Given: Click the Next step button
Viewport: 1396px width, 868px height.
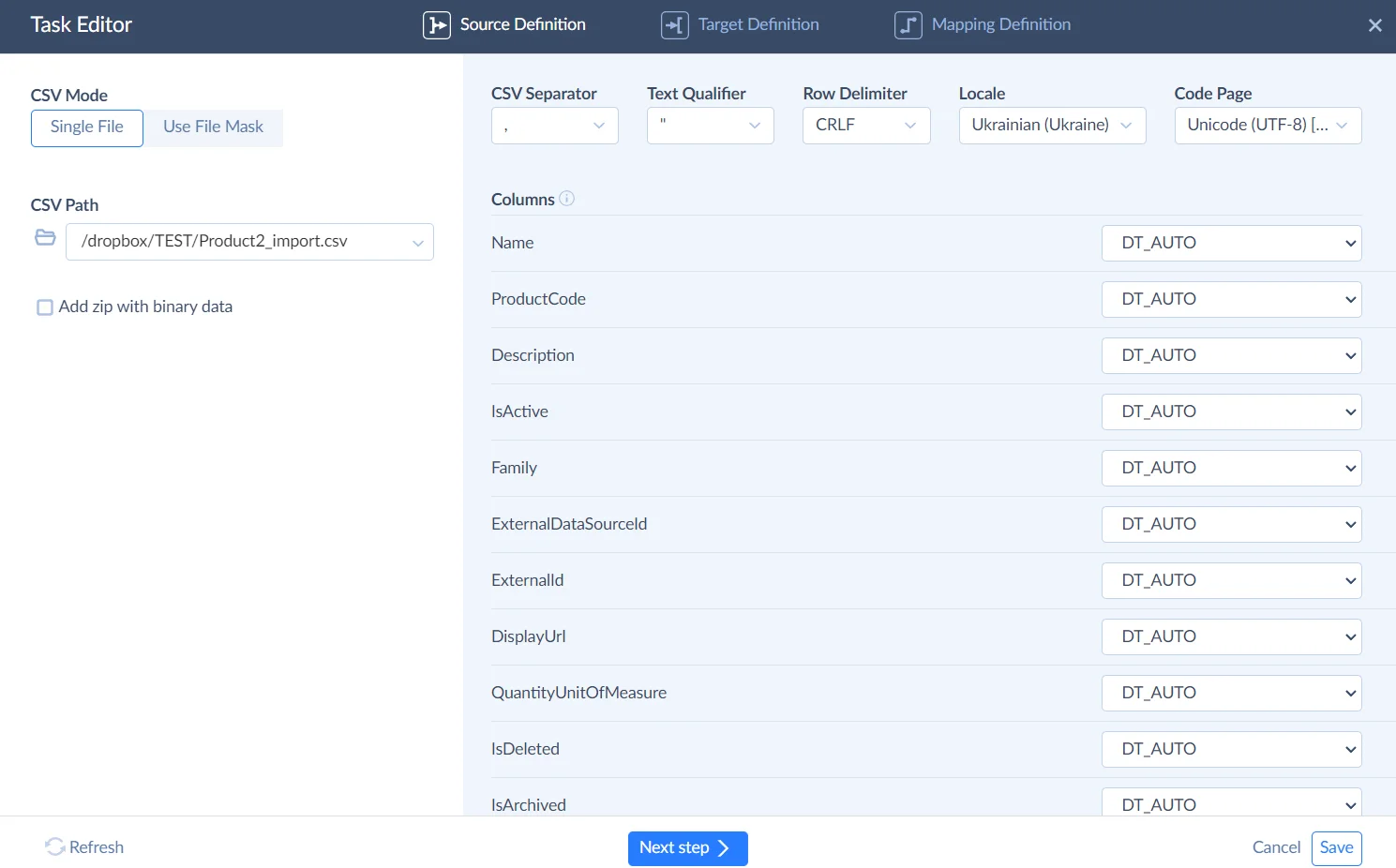Looking at the screenshot, I should 687,847.
